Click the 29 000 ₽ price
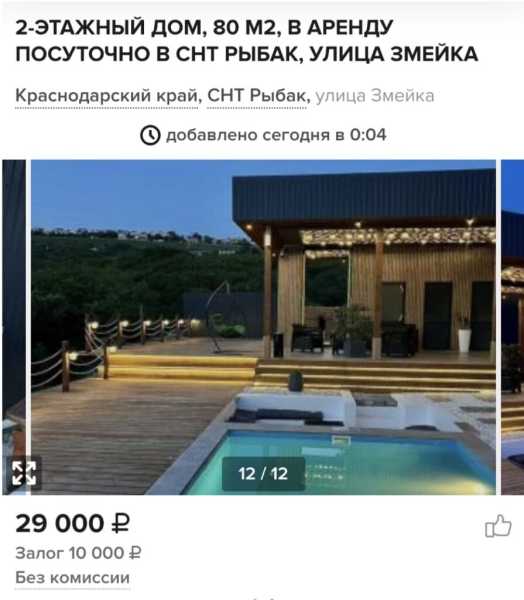The image size is (524, 600). pyautogui.click(x=72, y=524)
